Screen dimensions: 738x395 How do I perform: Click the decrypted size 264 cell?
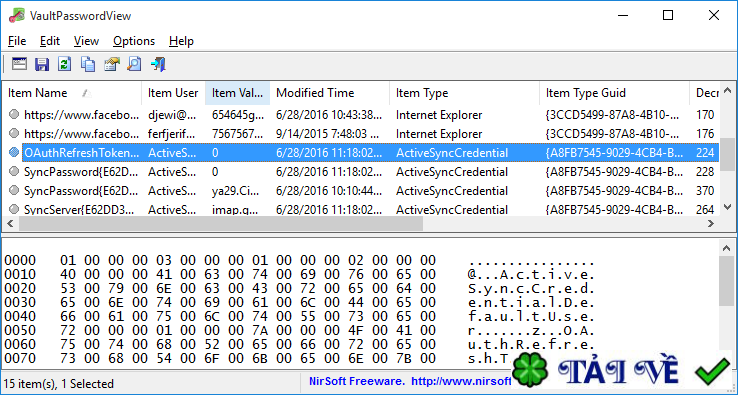click(705, 210)
